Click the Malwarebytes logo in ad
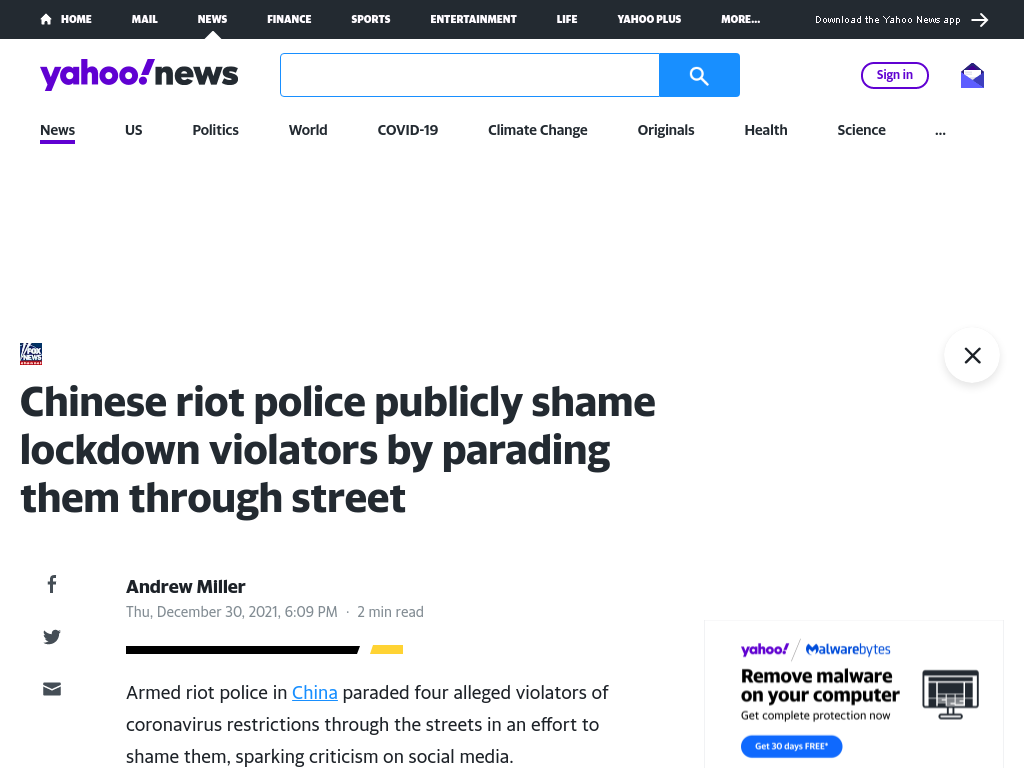The height and width of the screenshot is (768, 1024). point(848,649)
